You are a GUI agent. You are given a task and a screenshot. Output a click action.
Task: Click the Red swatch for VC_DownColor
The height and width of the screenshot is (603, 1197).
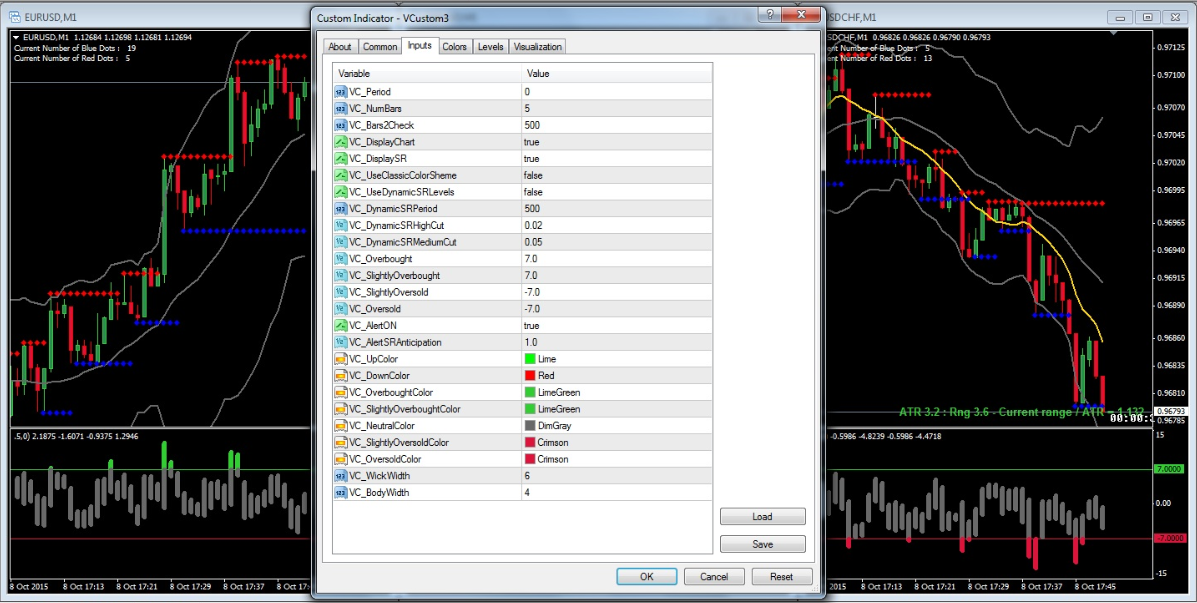530,376
